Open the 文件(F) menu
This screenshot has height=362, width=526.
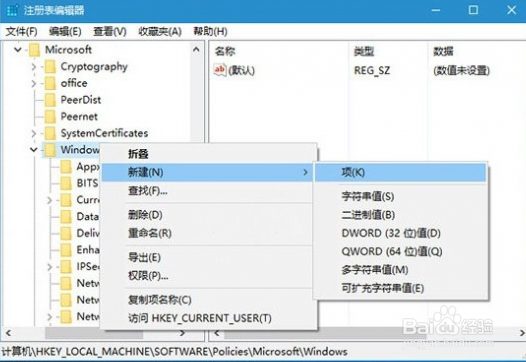(22, 32)
